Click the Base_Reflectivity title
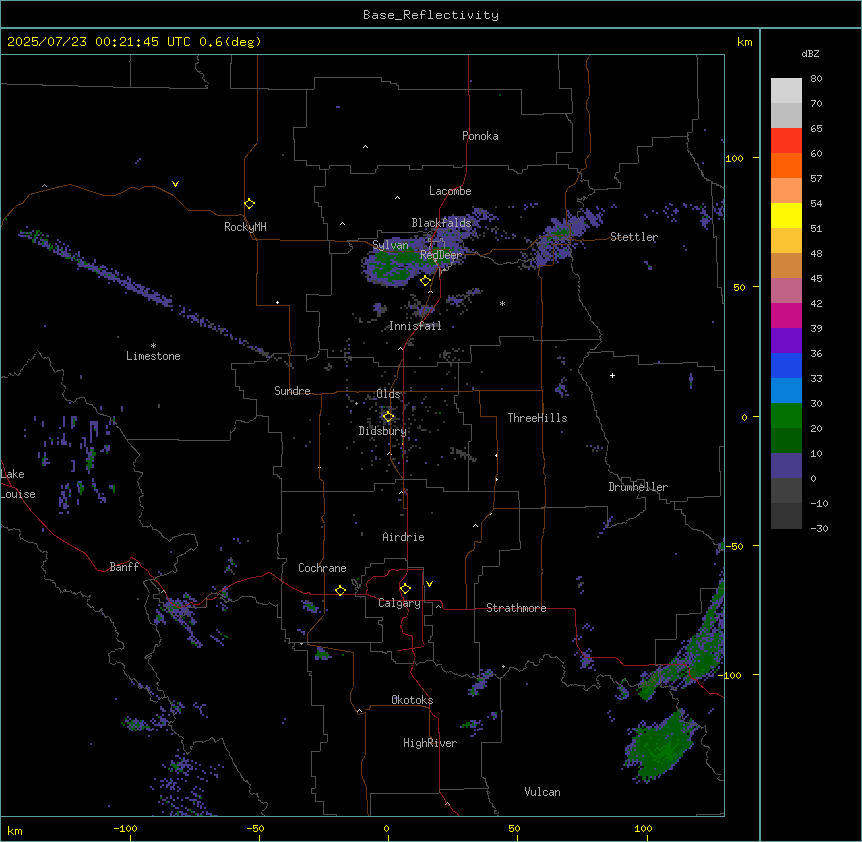Screen dimensions: 862x842 (x=431, y=15)
